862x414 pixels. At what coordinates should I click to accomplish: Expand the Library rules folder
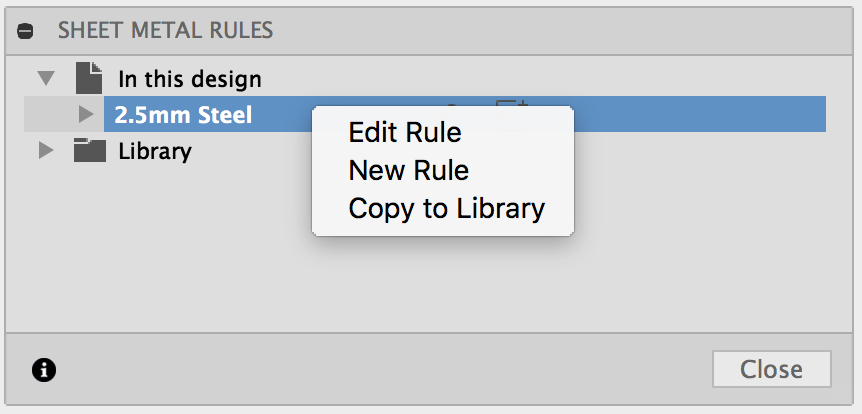pyautogui.click(x=45, y=152)
